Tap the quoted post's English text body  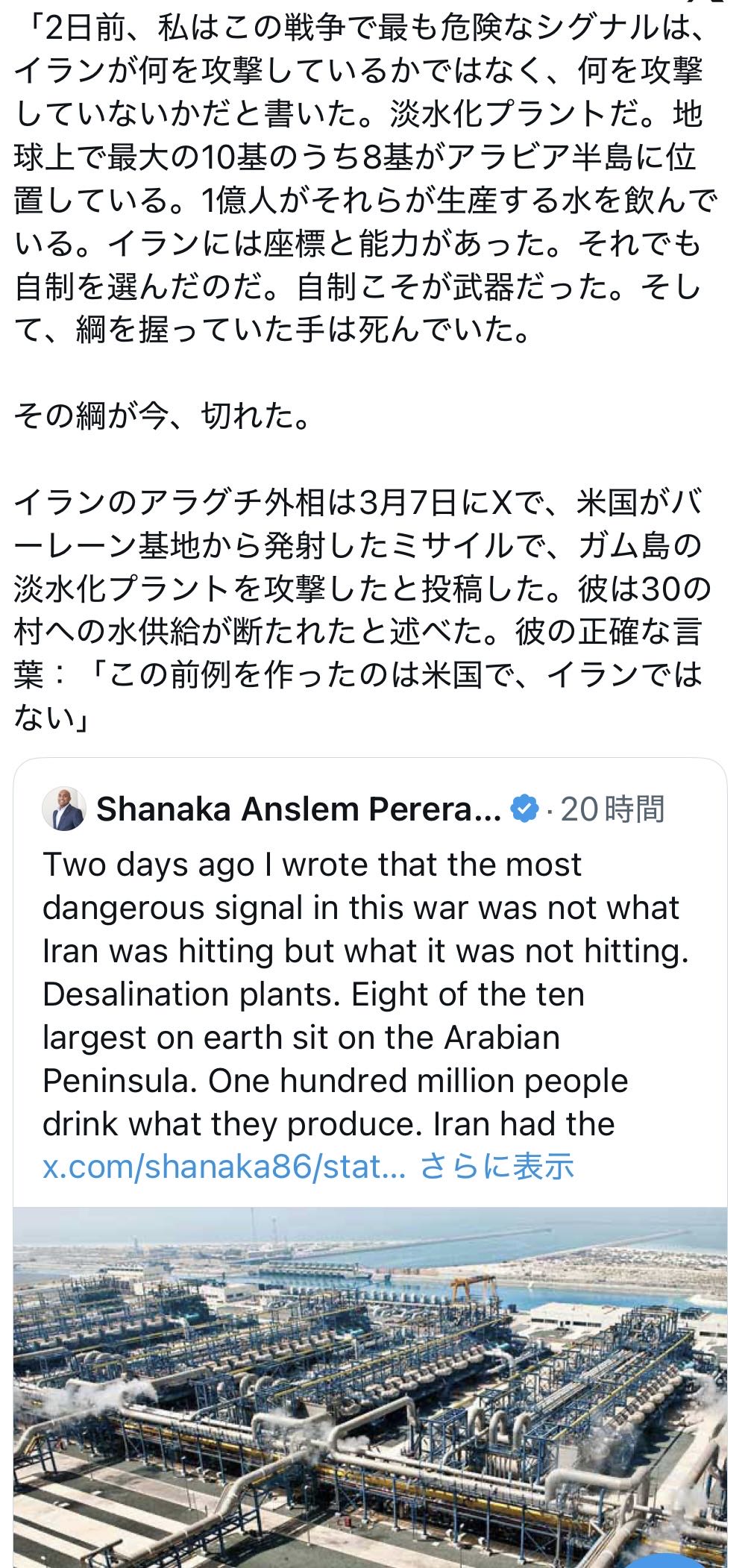click(358, 992)
